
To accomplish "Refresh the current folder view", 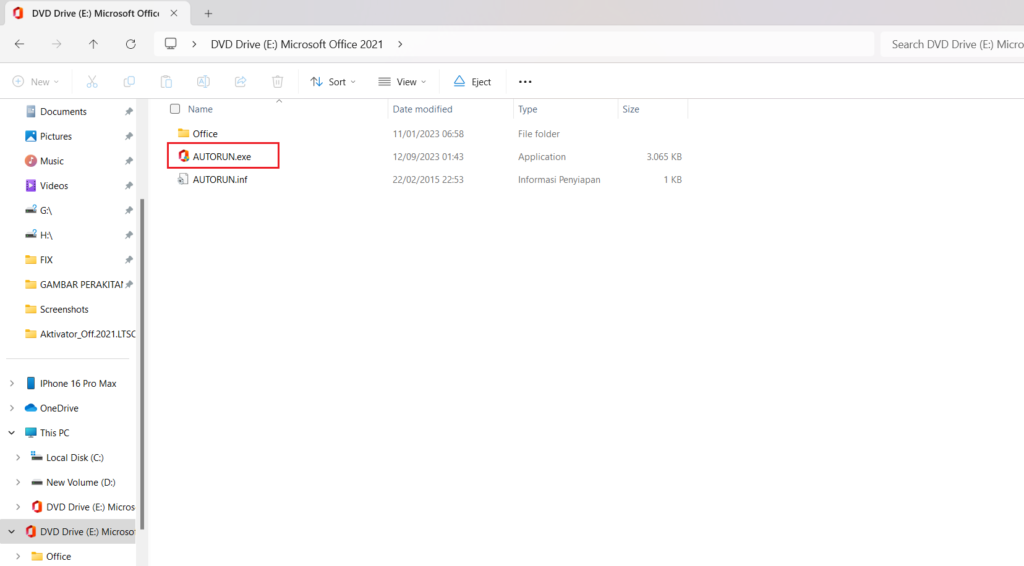I will (x=131, y=44).
